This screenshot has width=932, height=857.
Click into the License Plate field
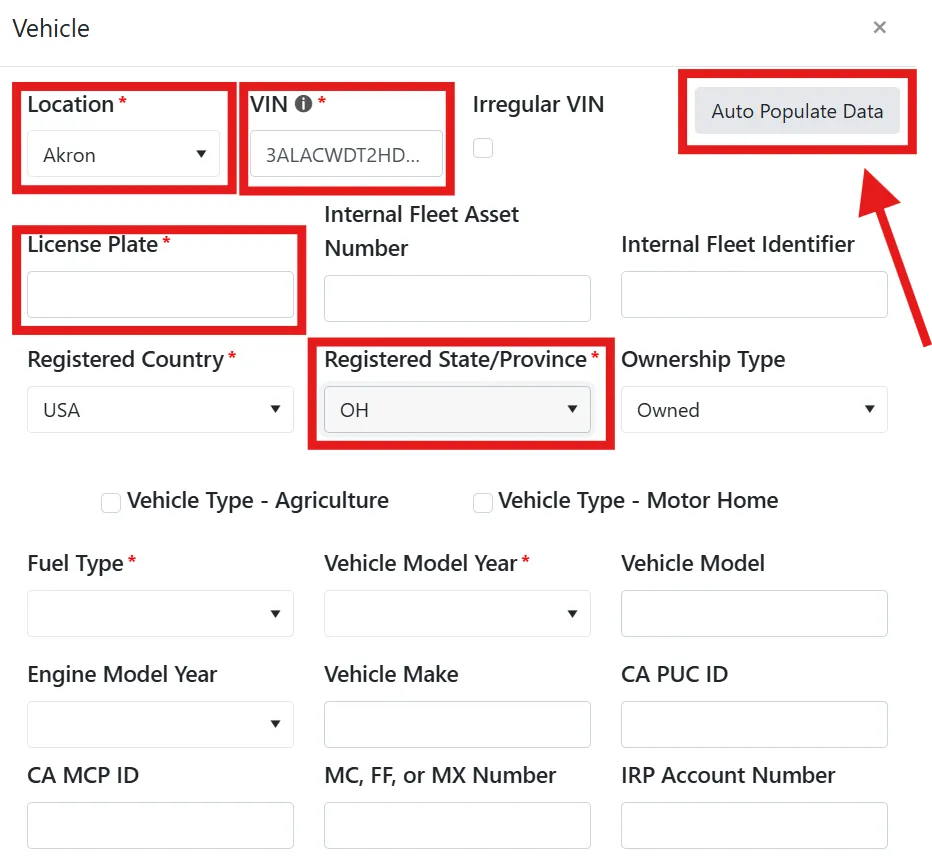160,295
